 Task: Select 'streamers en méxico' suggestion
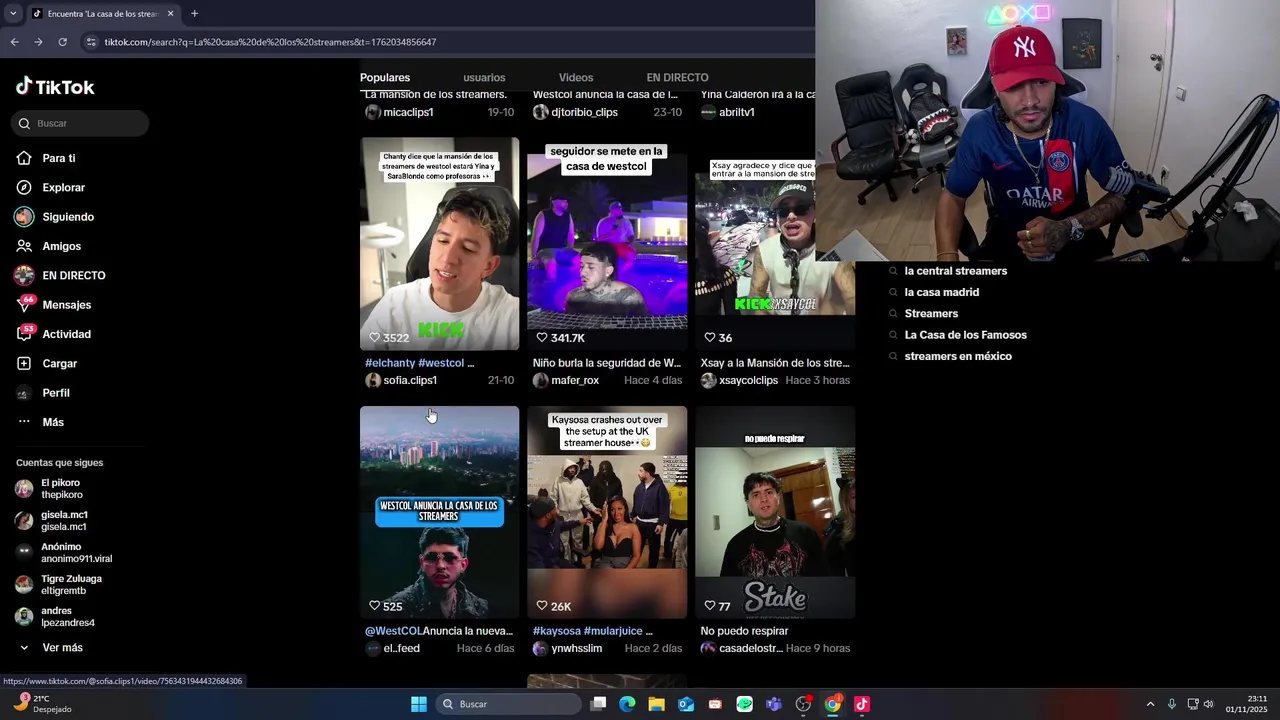pos(957,356)
